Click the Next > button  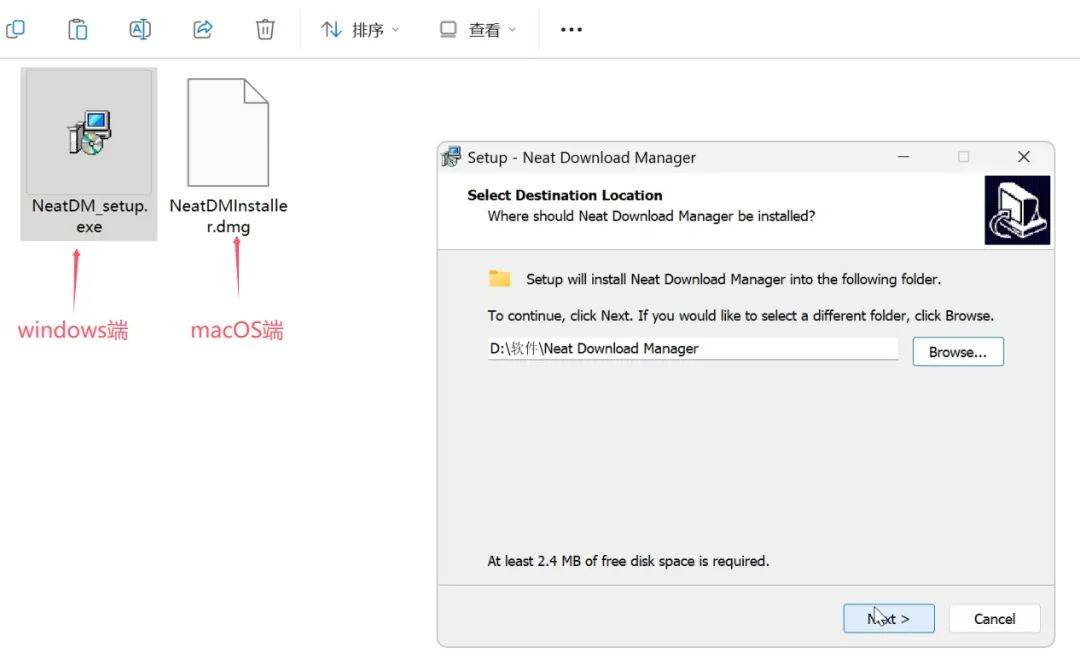click(889, 618)
